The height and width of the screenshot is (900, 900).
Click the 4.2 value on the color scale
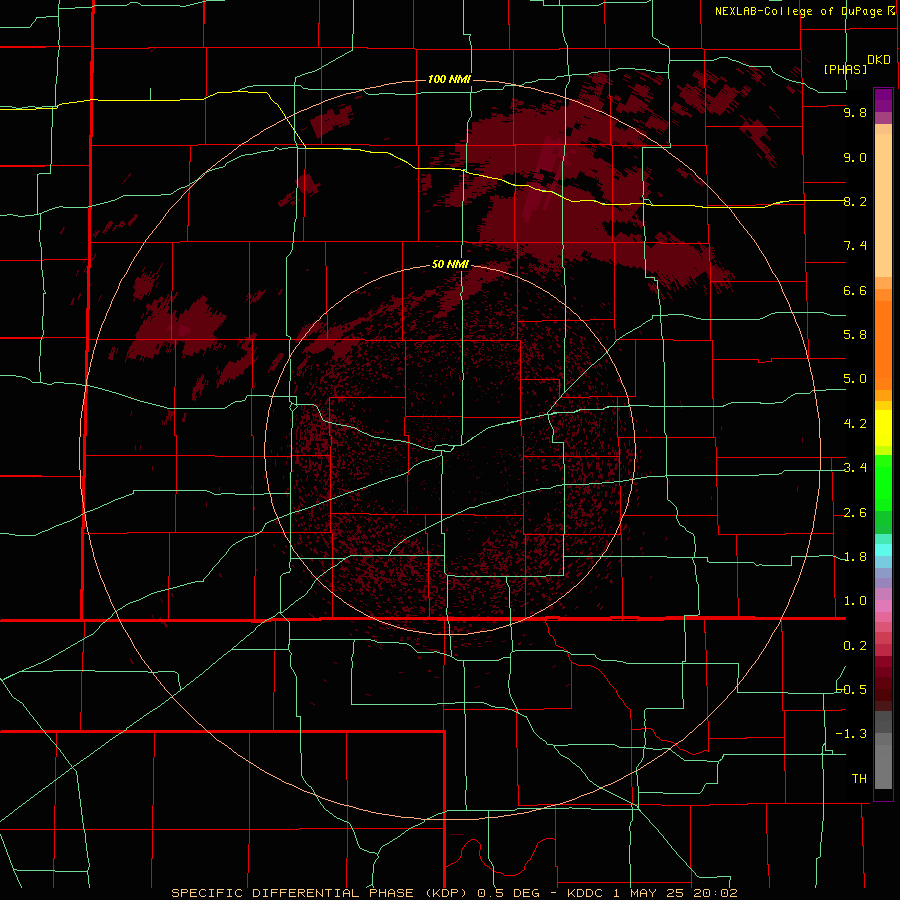855,424
